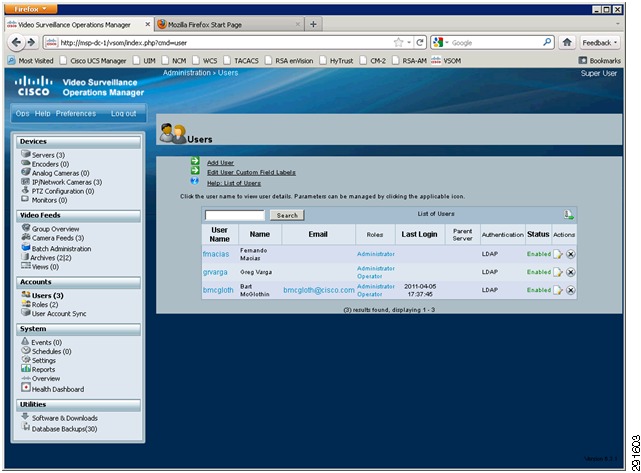Click the search magnifier icon in Google box
This screenshot has height=473, width=641.
click(x=547, y=42)
